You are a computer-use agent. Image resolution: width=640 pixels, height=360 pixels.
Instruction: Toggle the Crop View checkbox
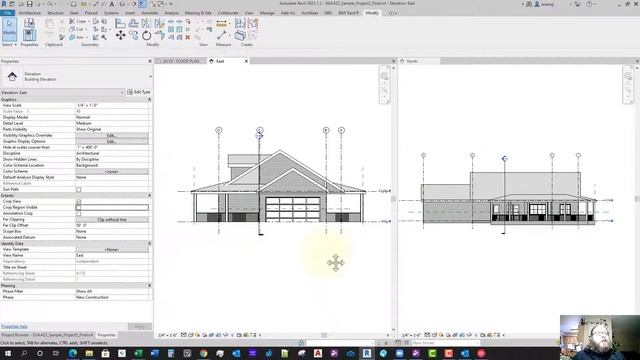79,202
